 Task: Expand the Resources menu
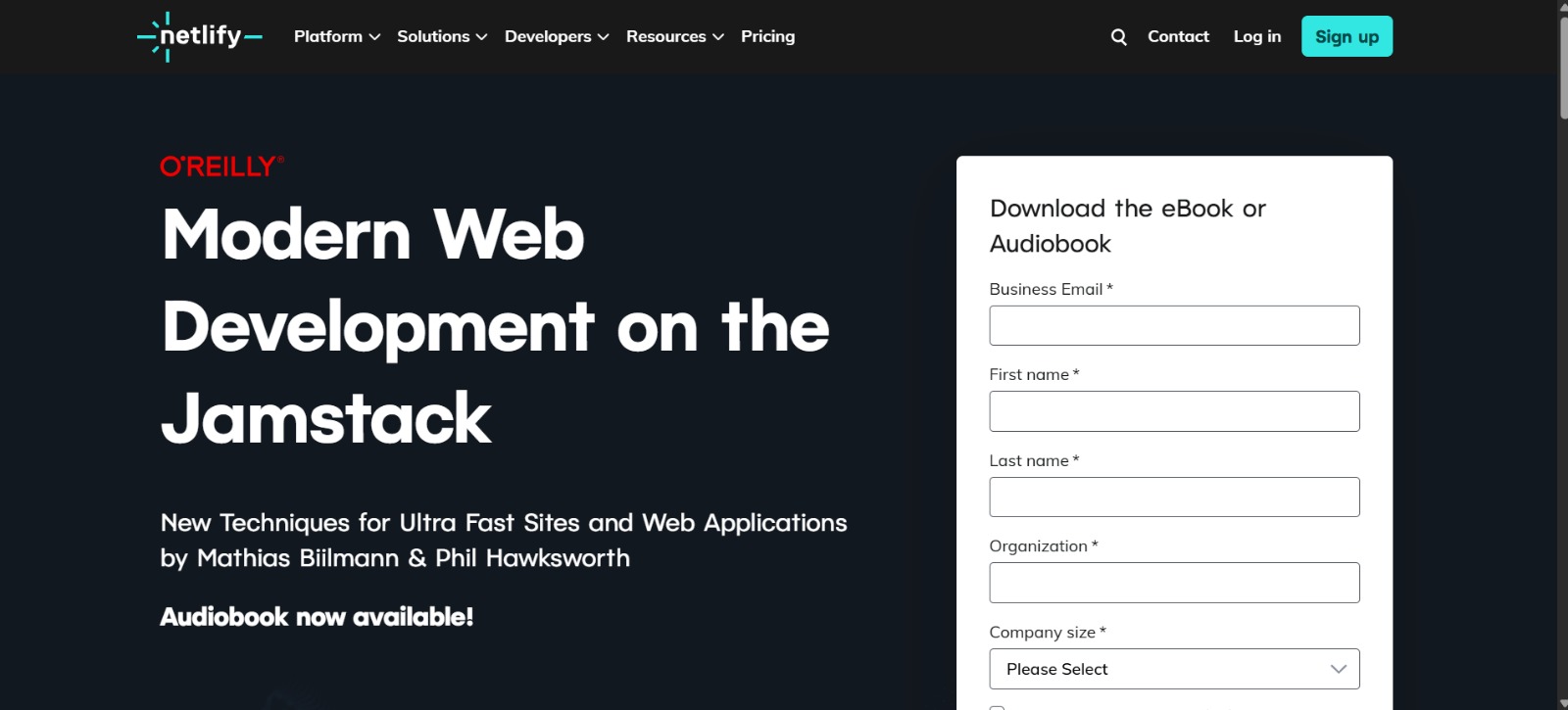(x=675, y=36)
